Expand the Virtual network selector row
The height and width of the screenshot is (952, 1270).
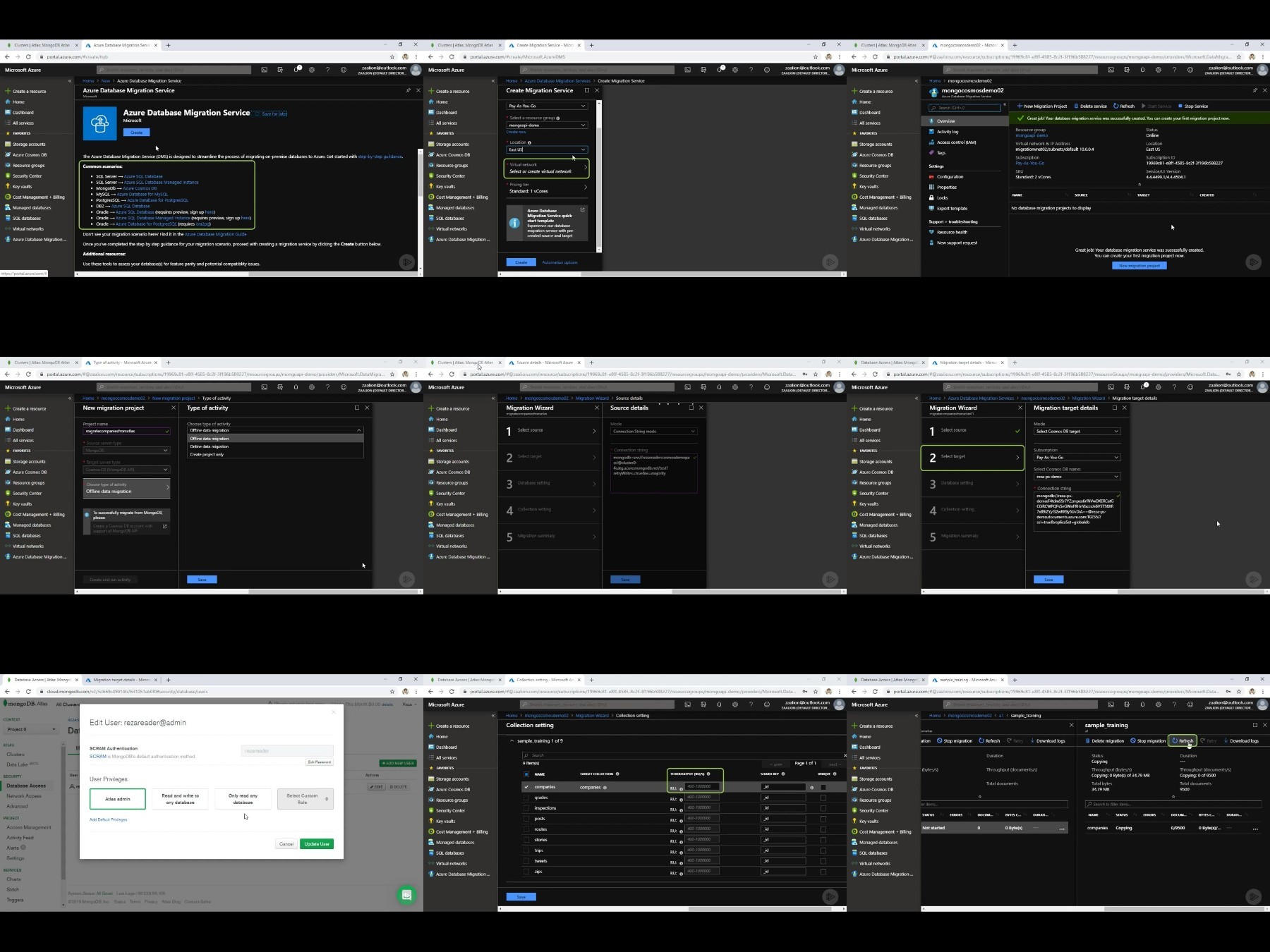(x=547, y=168)
